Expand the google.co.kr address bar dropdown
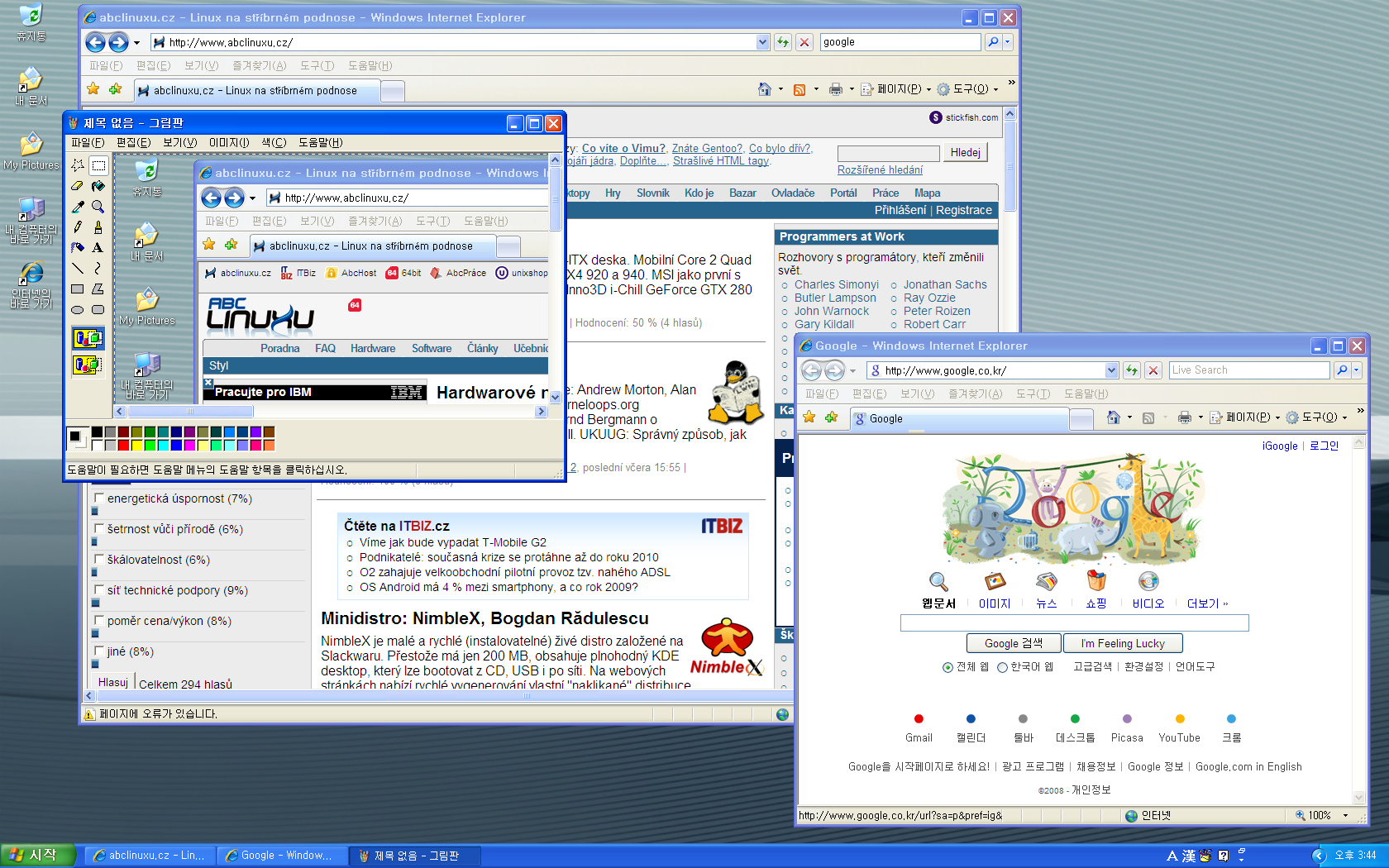 click(1111, 370)
